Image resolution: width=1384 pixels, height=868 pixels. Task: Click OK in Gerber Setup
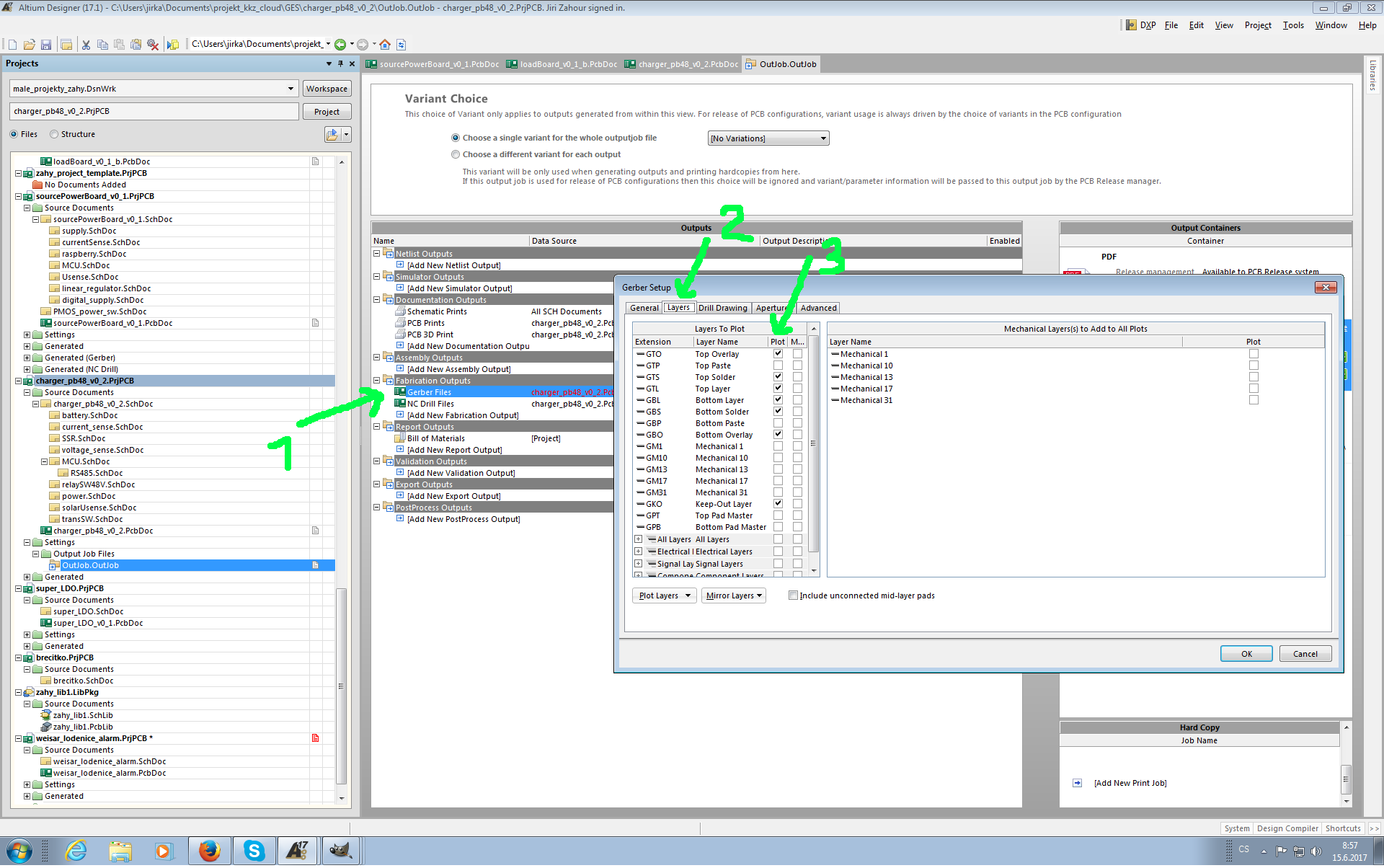click(1246, 654)
